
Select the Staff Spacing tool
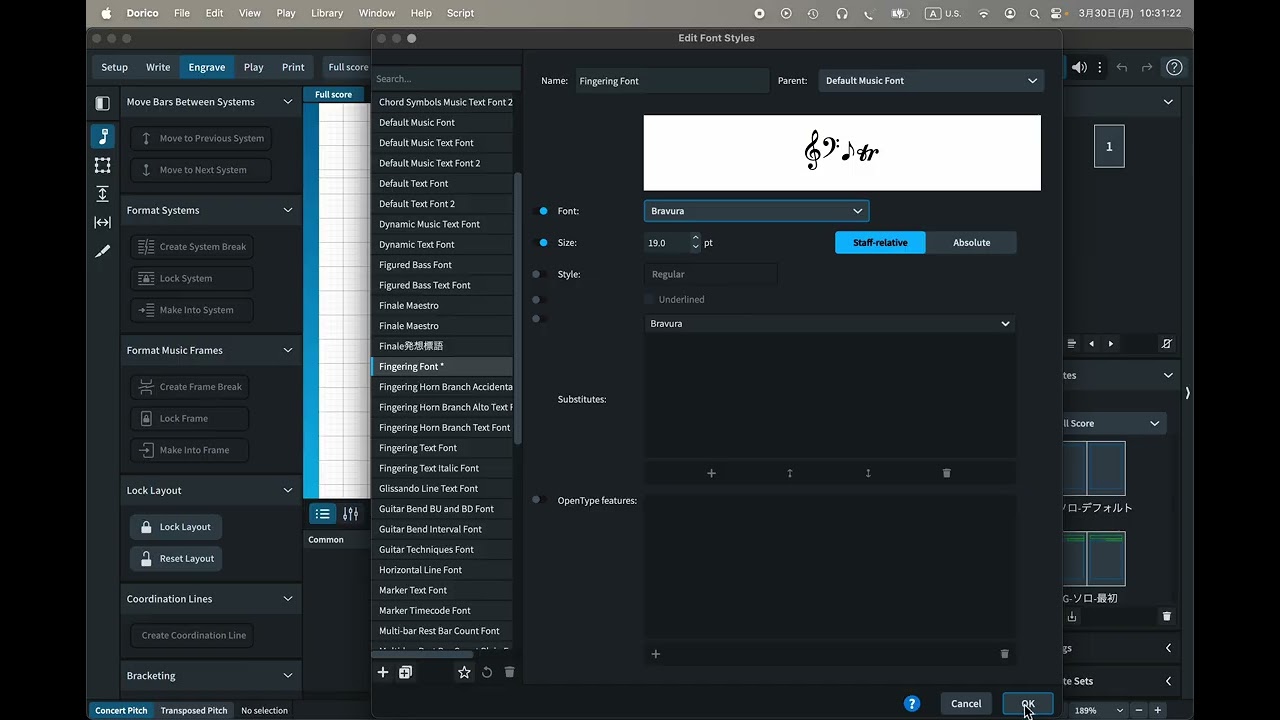pos(102,194)
